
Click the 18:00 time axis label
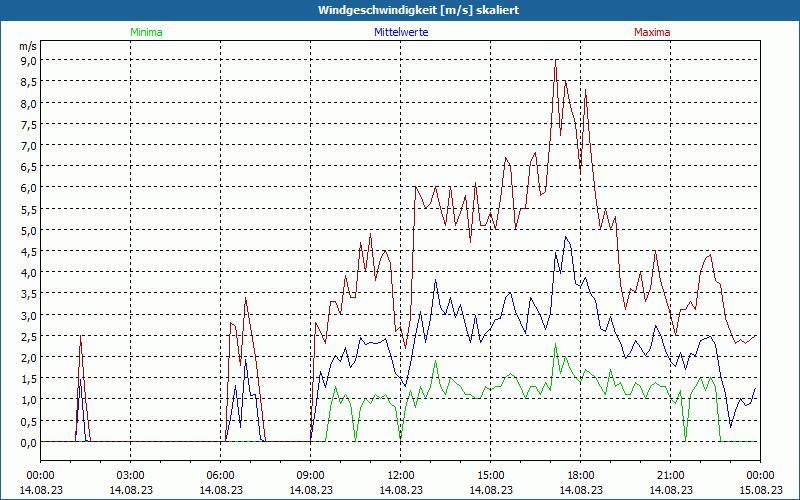pyautogui.click(x=581, y=476)
